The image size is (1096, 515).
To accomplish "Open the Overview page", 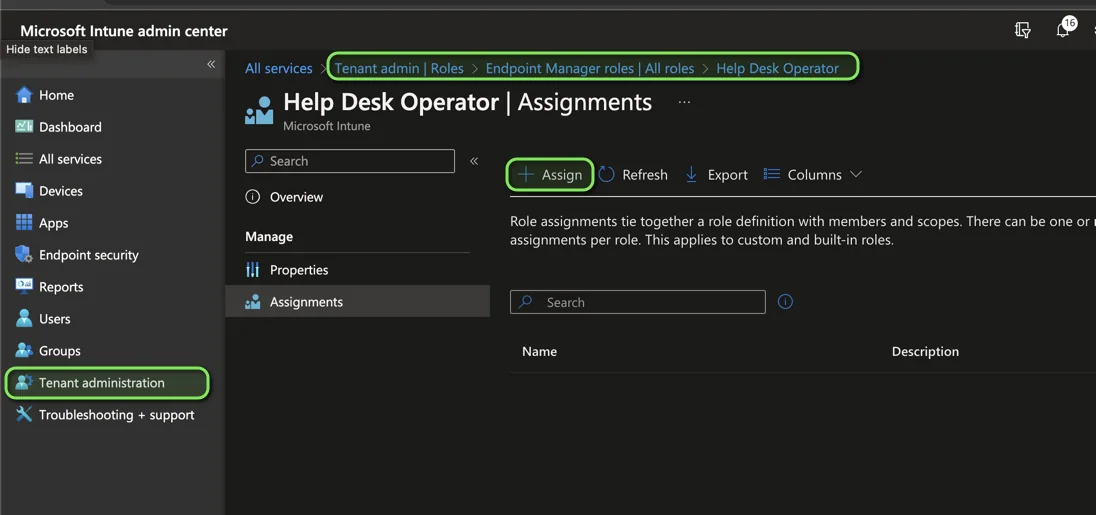I will tap(296, 197).
